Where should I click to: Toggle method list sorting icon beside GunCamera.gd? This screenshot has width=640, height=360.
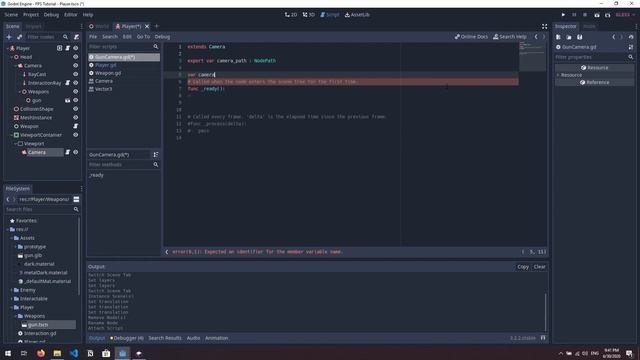156,155
